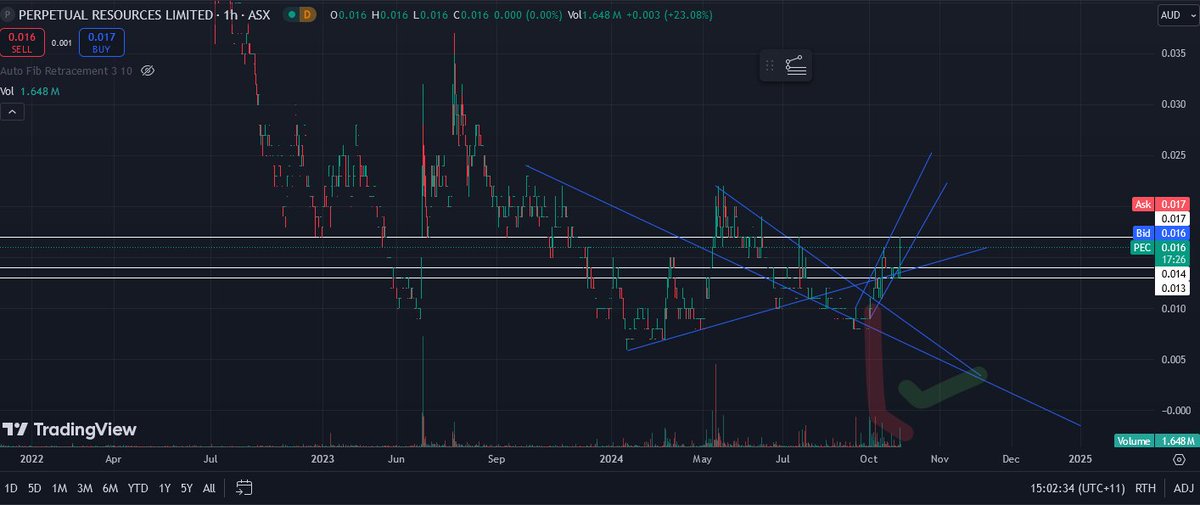Click the 2024 time axis label
The height and width of the screenshot is (505, 1200).
point(611,460)
